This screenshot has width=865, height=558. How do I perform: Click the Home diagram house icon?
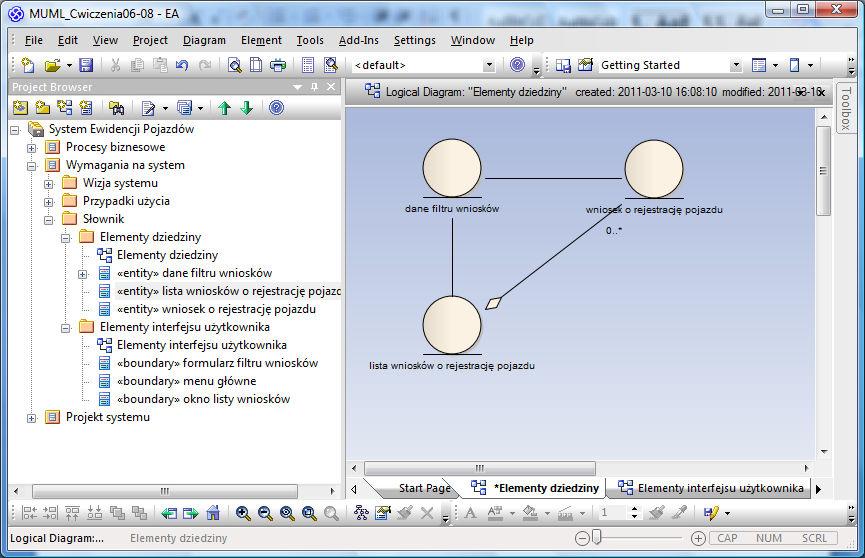pyautogui.click(x=213, y=513)
